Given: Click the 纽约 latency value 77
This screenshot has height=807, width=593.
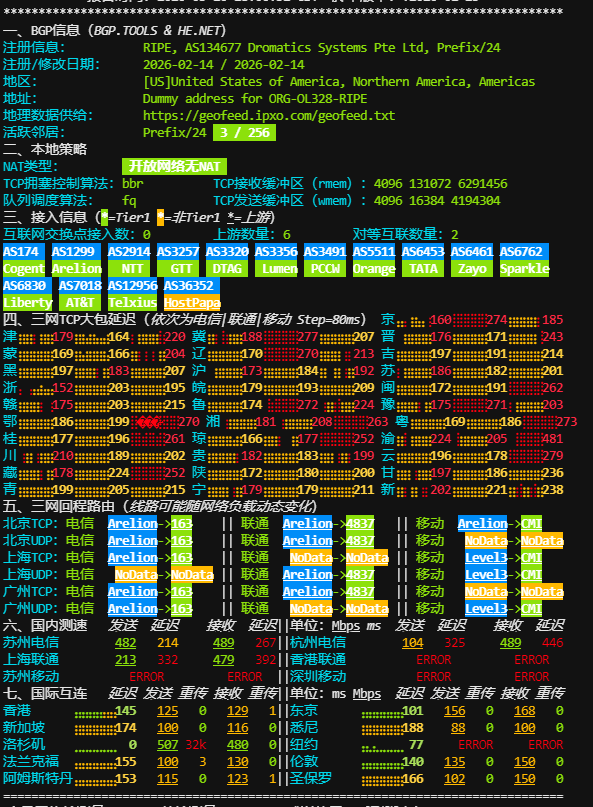Looking at the screenshot, I should point(416,745).
